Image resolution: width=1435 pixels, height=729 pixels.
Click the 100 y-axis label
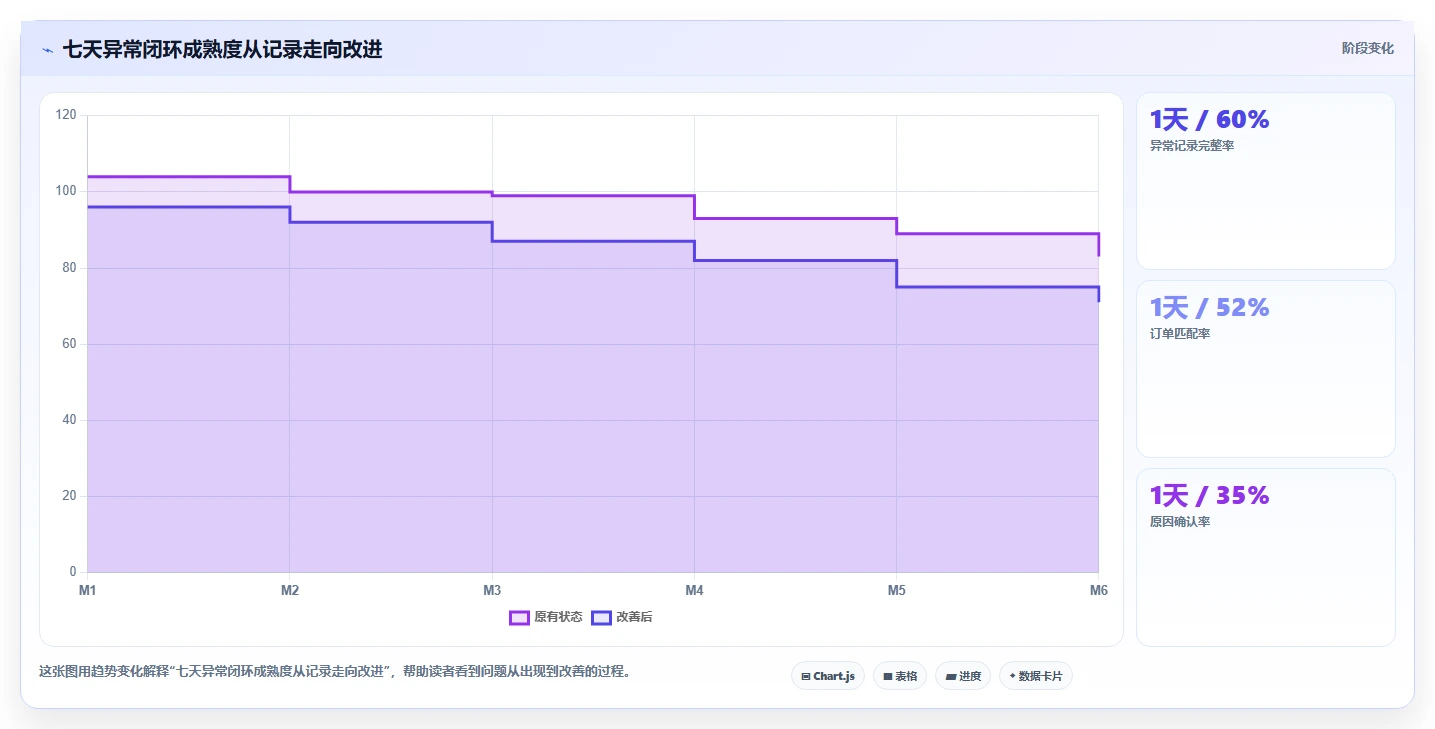pos(66,191)
